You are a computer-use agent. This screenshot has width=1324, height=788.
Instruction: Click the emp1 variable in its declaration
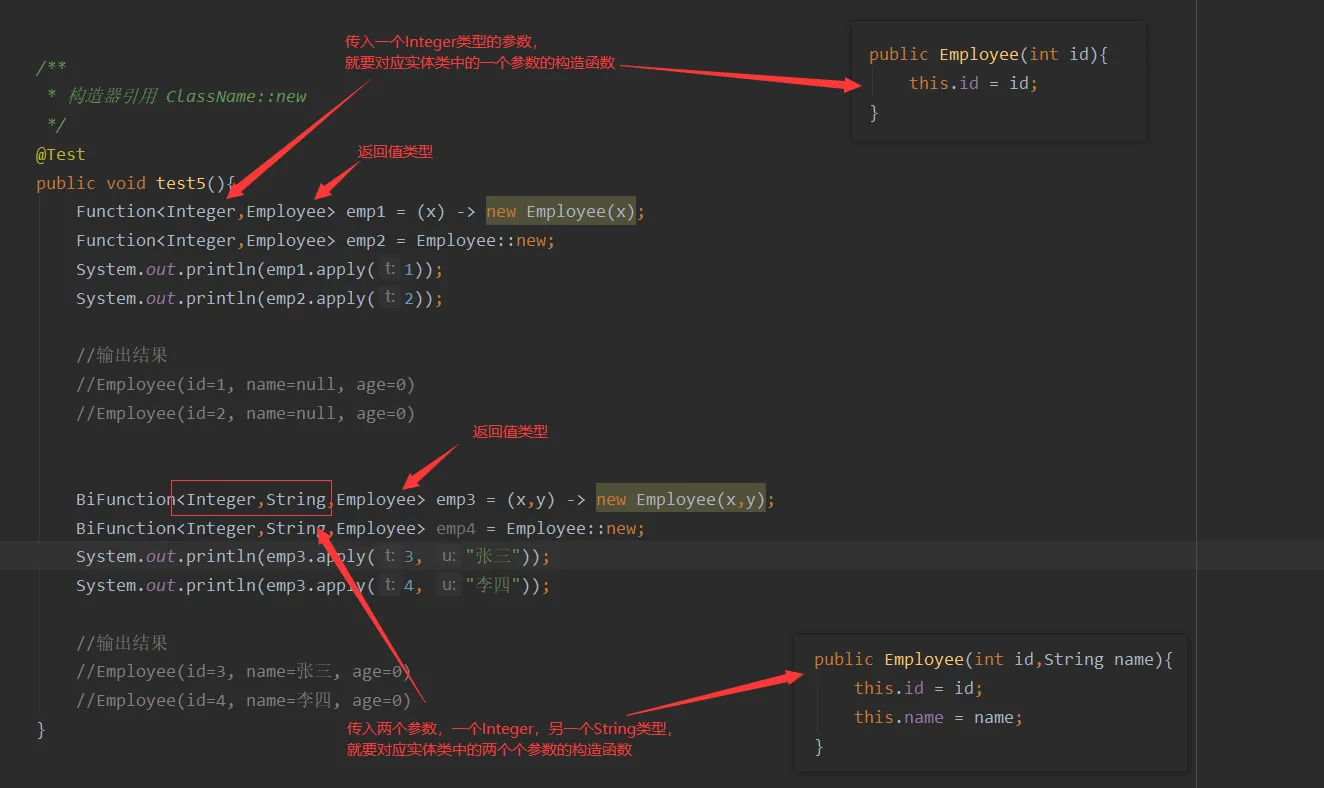tap(366, 212)
